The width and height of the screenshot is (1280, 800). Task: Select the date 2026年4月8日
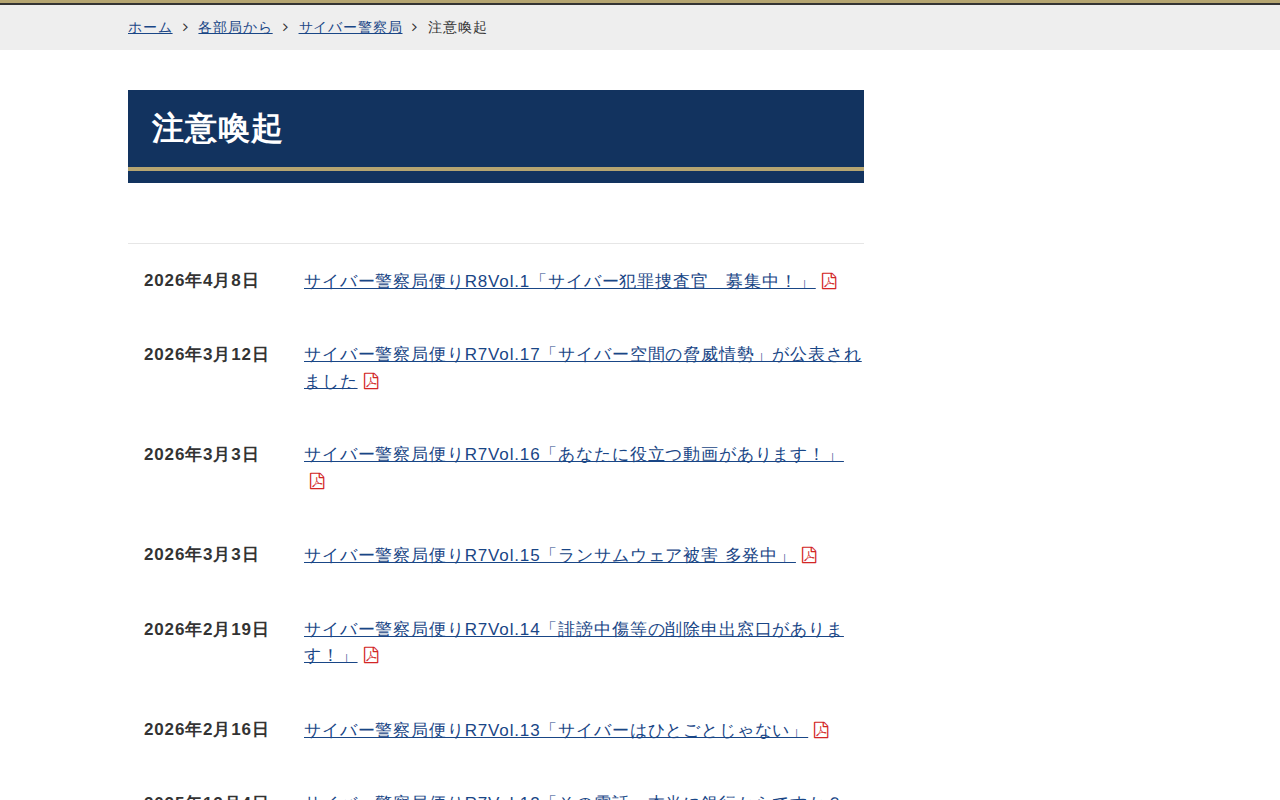pos(201,281)
